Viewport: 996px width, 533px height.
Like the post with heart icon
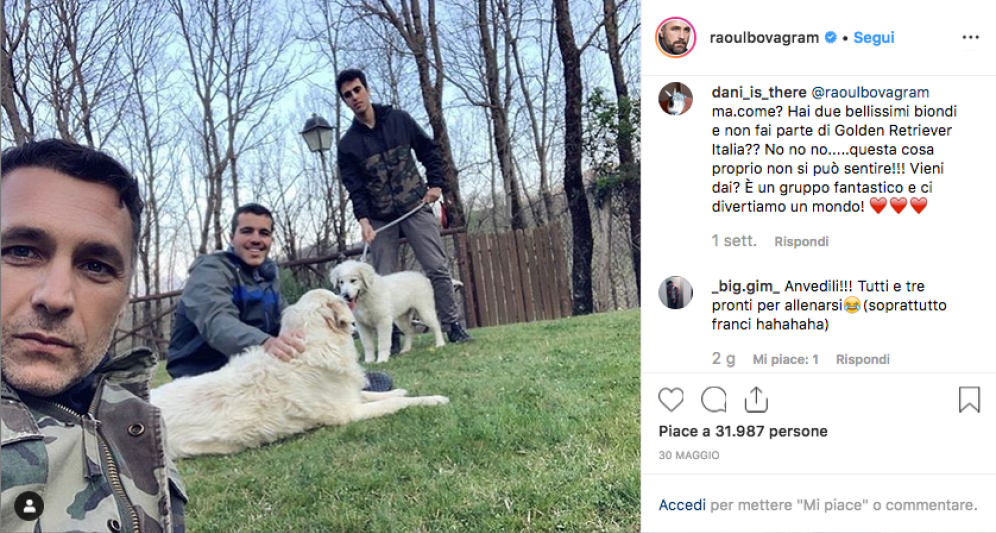pos(671,400)
